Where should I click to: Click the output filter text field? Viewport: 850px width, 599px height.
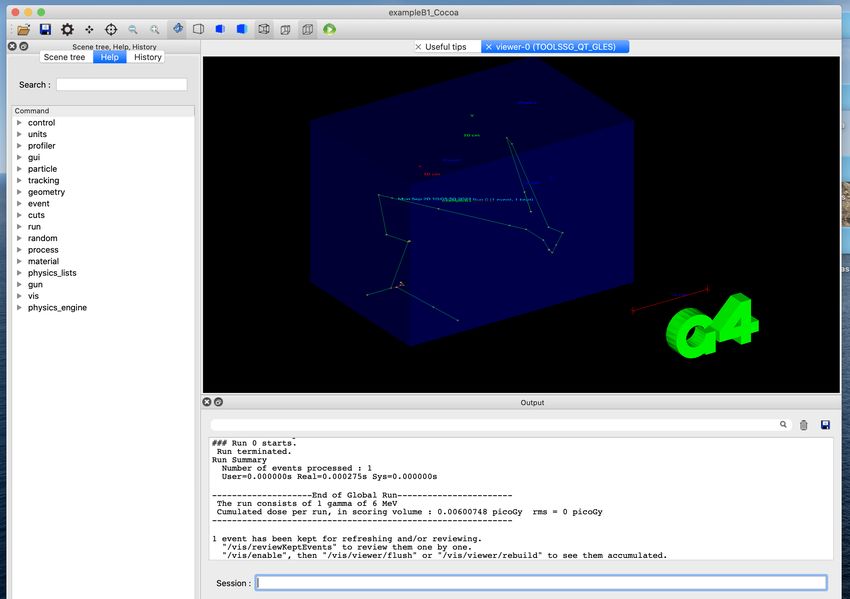[x=493, y=424]
